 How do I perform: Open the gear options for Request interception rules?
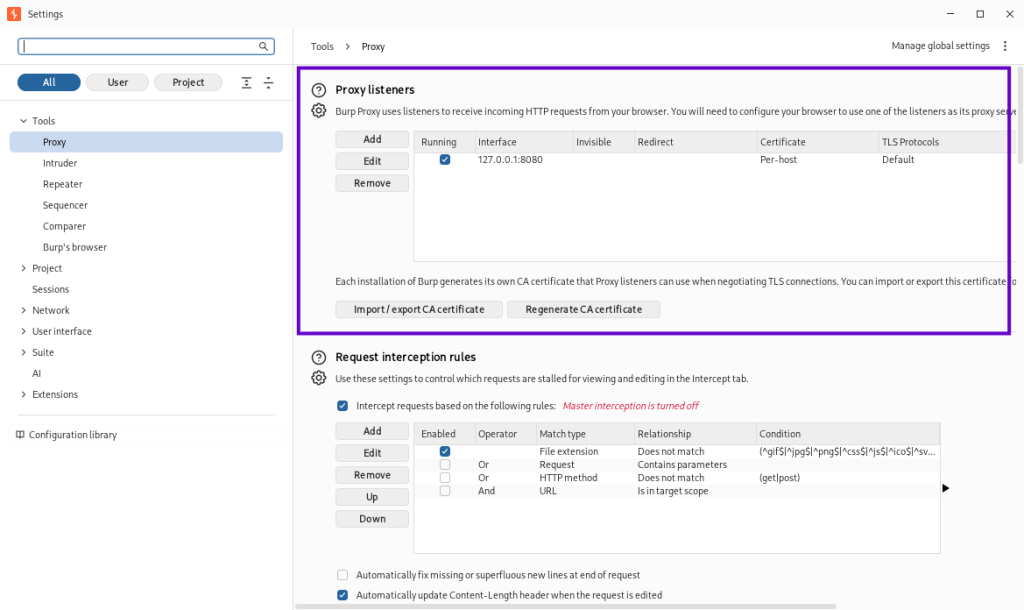point(319,377)
